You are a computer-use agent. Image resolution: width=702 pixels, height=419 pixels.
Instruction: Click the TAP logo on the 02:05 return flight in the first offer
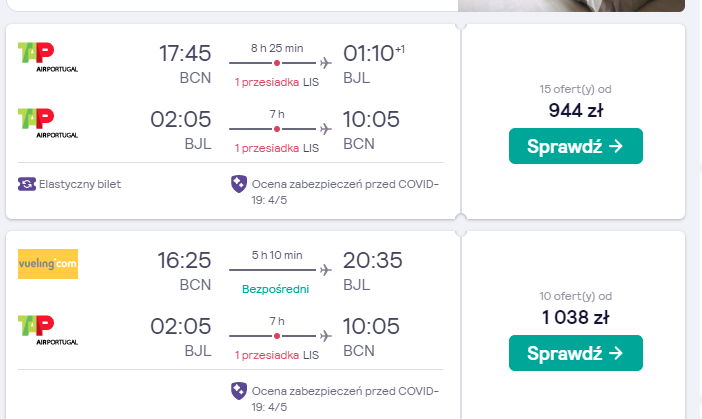pyautogui.click(x=48, y=123)
